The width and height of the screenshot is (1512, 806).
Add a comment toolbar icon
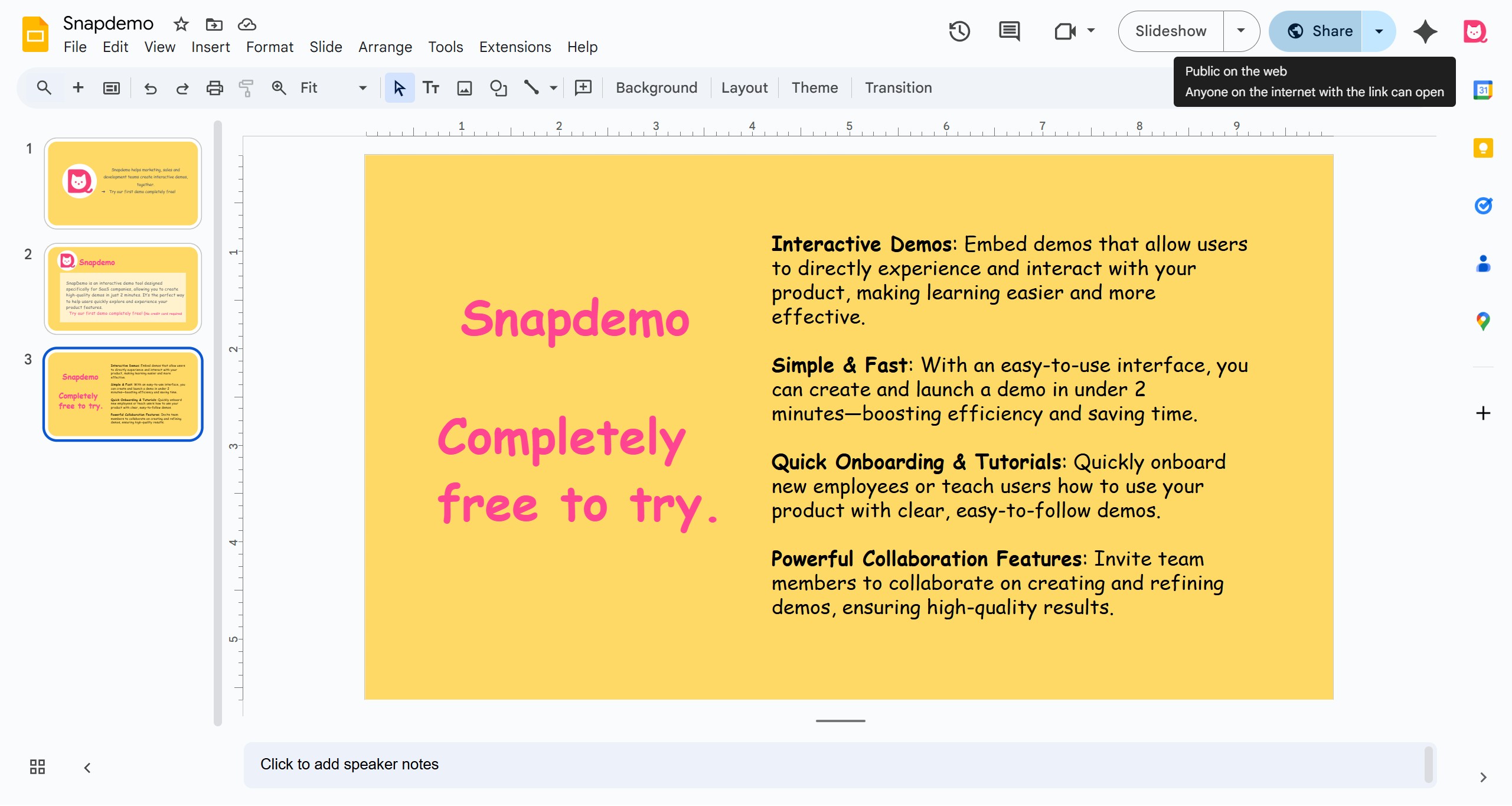pos(583,88)
